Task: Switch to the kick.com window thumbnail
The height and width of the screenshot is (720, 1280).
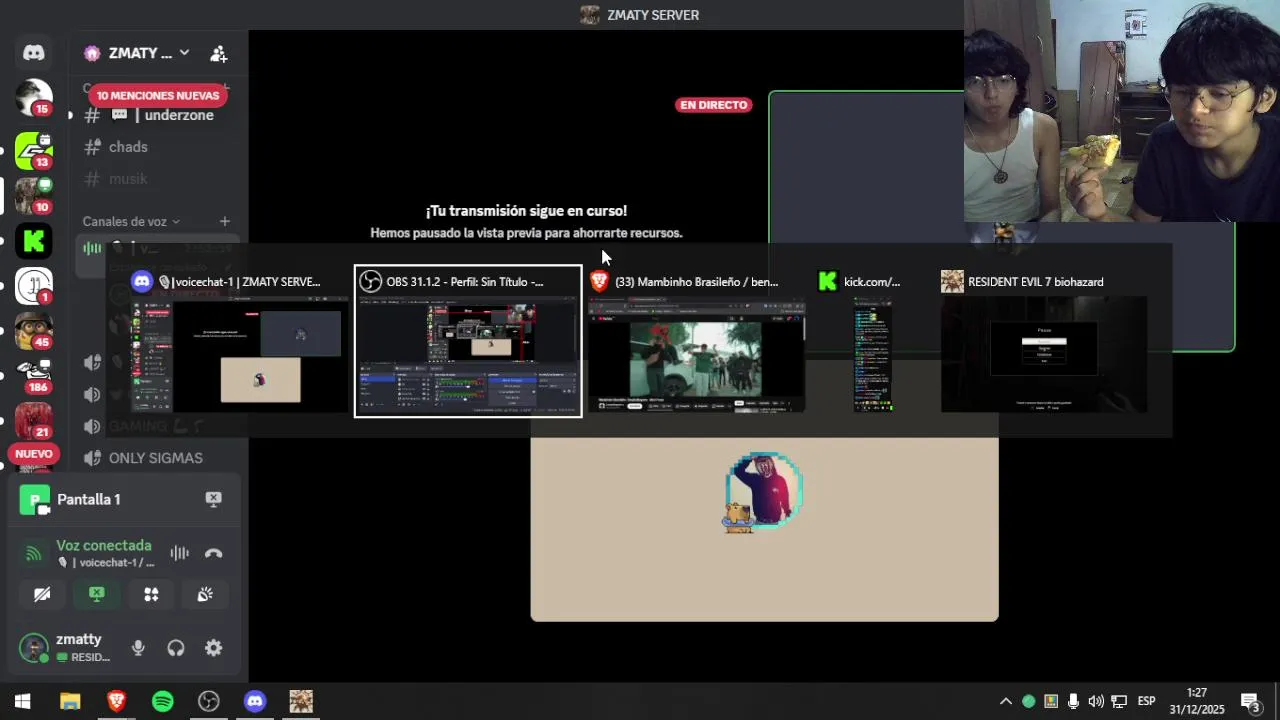Action: (x=873, y=341)
